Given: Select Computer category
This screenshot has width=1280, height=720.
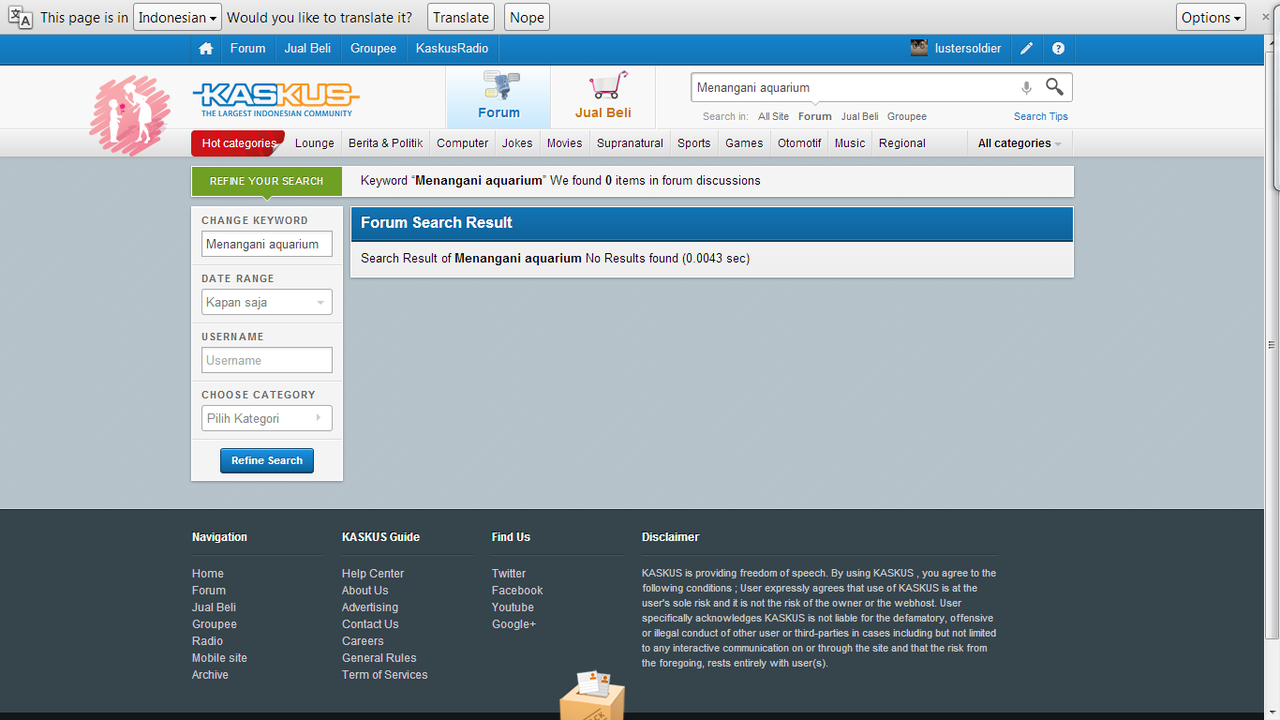Looking at the screenshot, I should coord(463,143).
